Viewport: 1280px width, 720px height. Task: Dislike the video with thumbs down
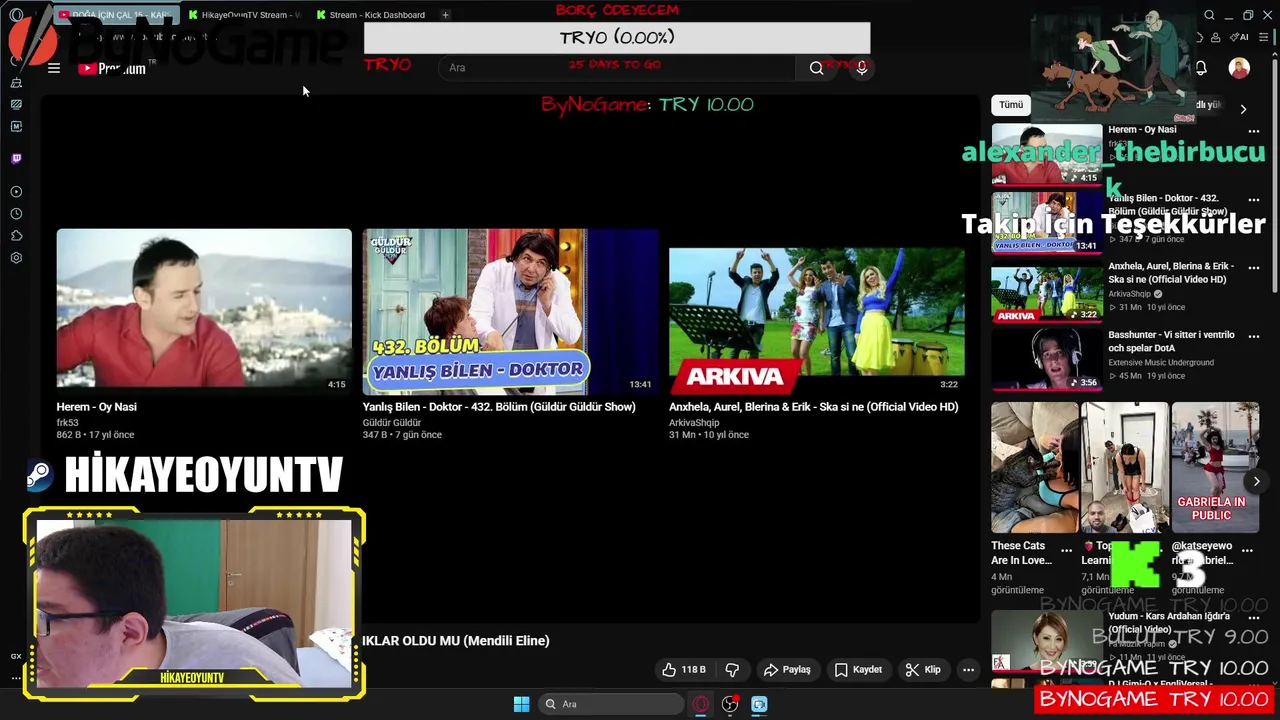[732, 669]
